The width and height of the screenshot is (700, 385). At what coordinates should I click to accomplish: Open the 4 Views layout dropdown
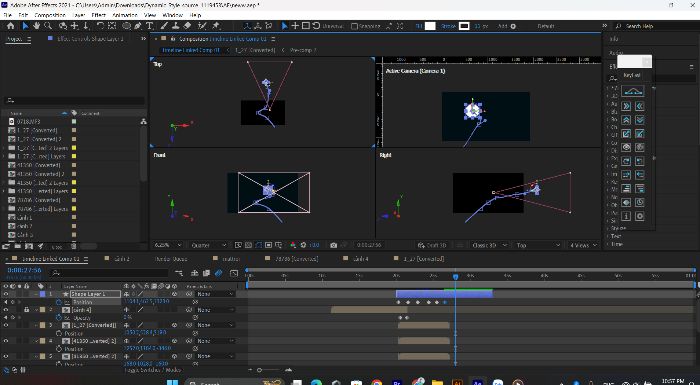[583, 245]
